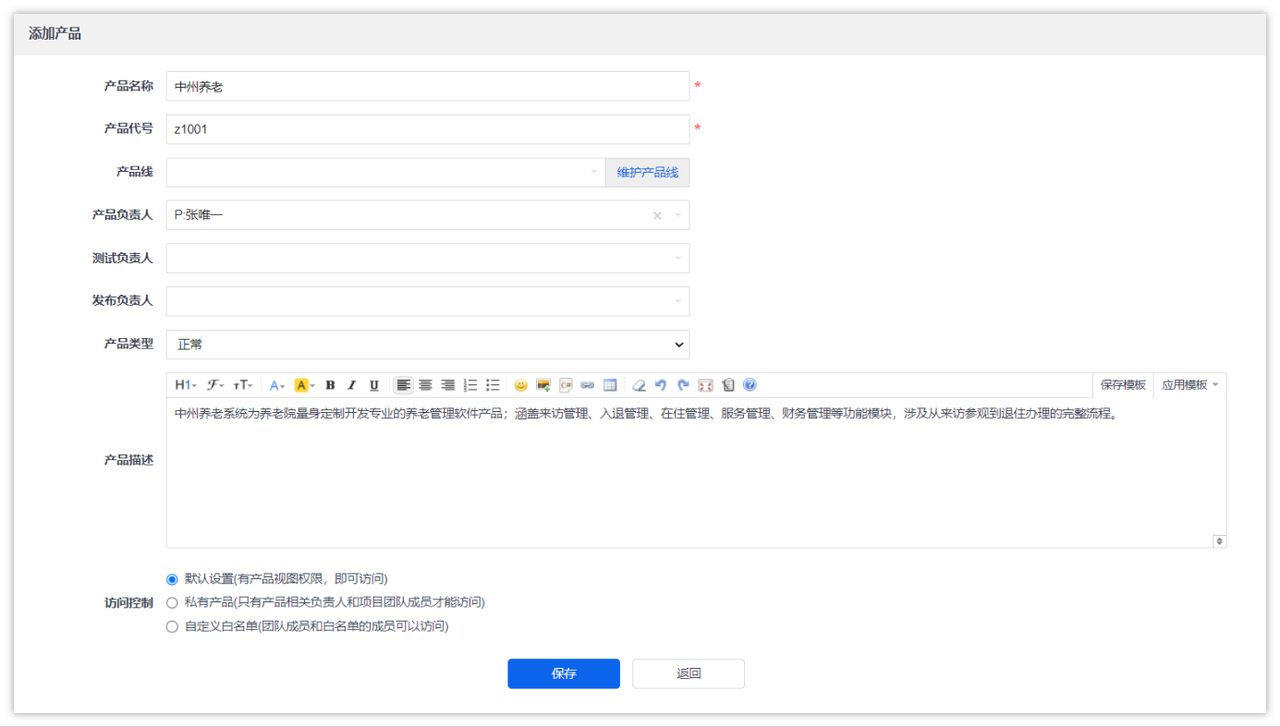Insert a hyperlink in description
The height and width of the screenshot is (727, 1280).
pos(588,385)
